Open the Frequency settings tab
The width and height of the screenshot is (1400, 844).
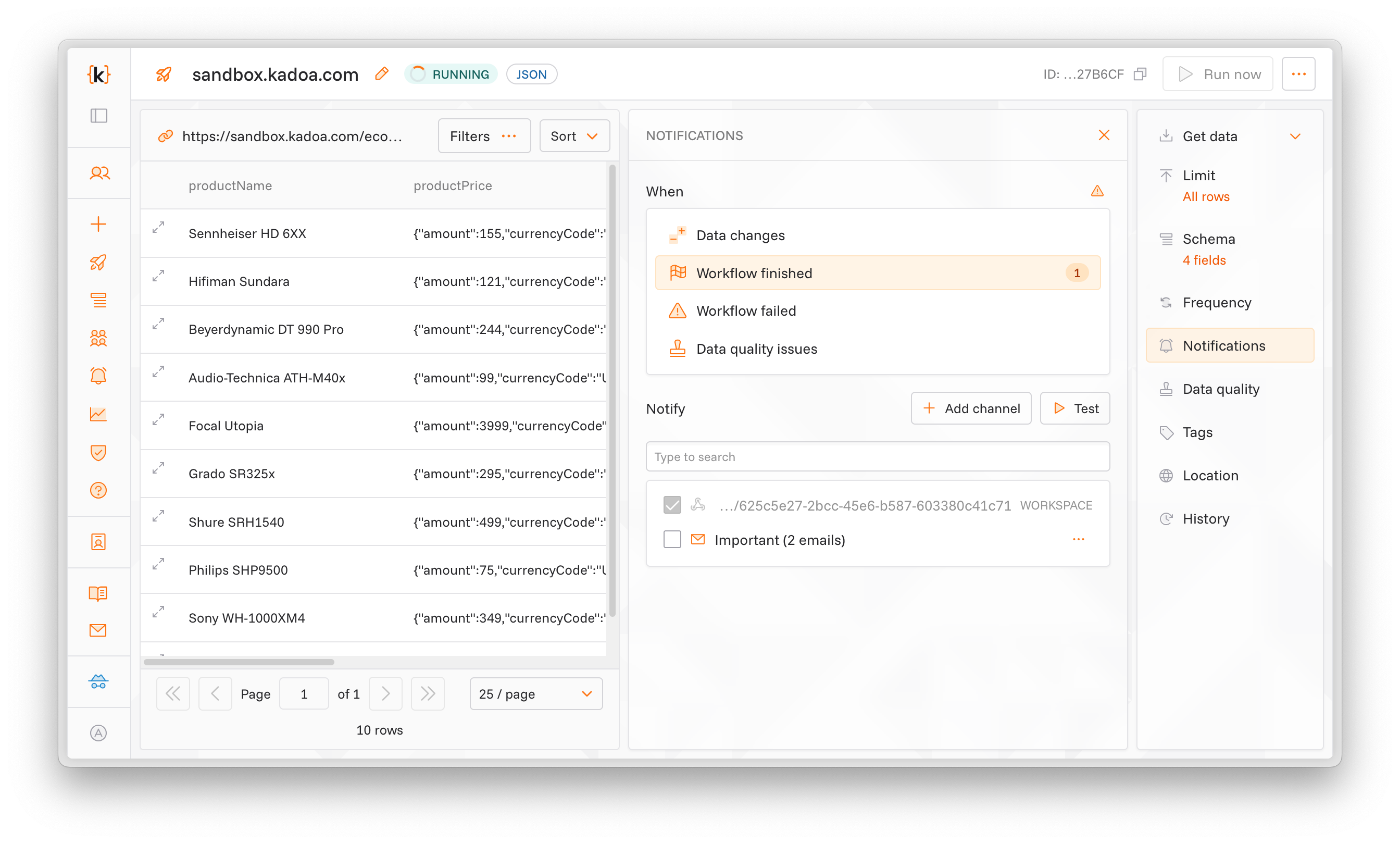1217,302
